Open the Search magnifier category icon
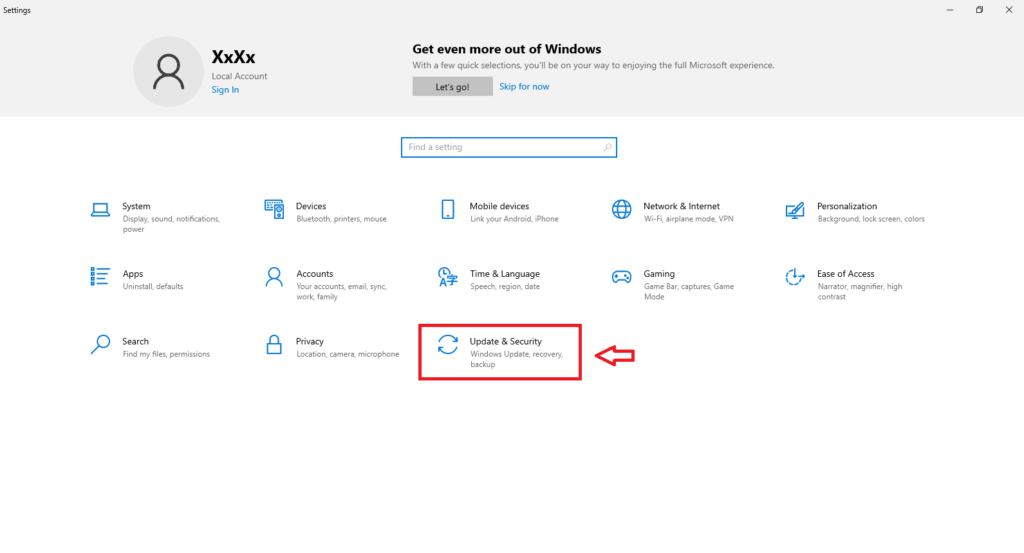Viewport: 1024px width, 553px height. [100, 344]
